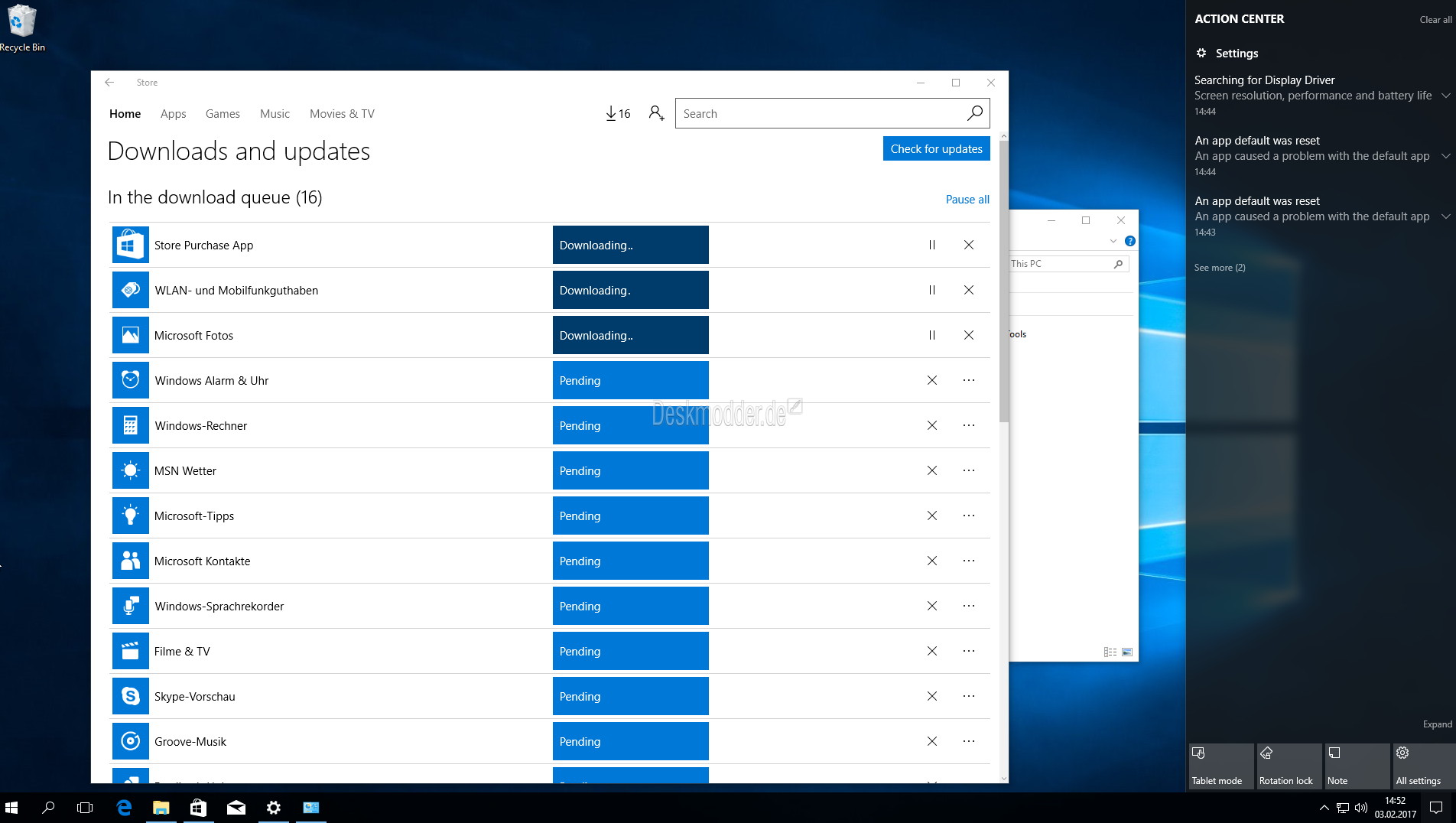Screen dimensions: 1456x823
Task: Expand the Searching for Display Driver notification
Action: click(x=1445, y=96)
